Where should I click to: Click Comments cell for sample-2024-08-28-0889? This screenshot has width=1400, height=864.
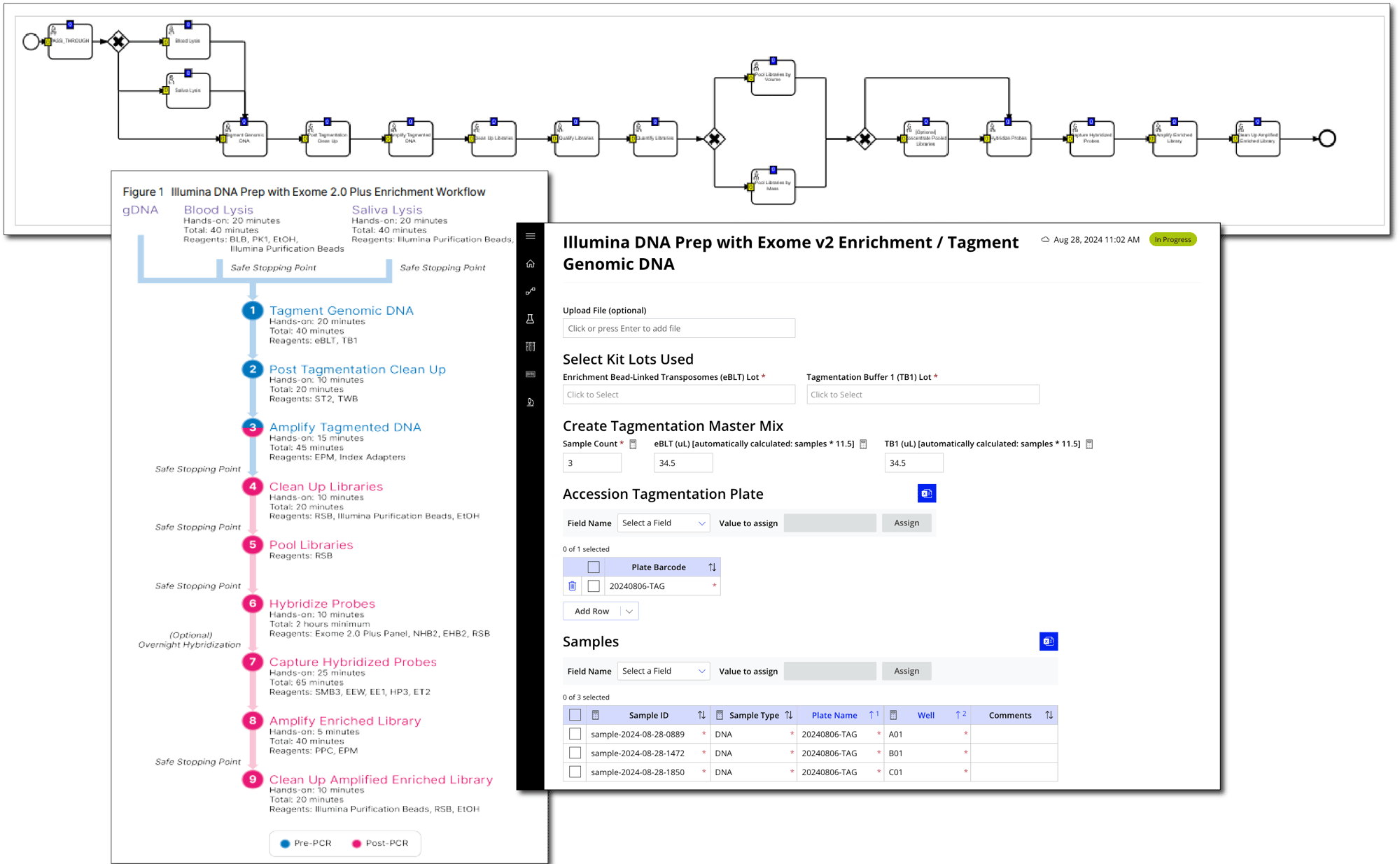[1014, 734]
